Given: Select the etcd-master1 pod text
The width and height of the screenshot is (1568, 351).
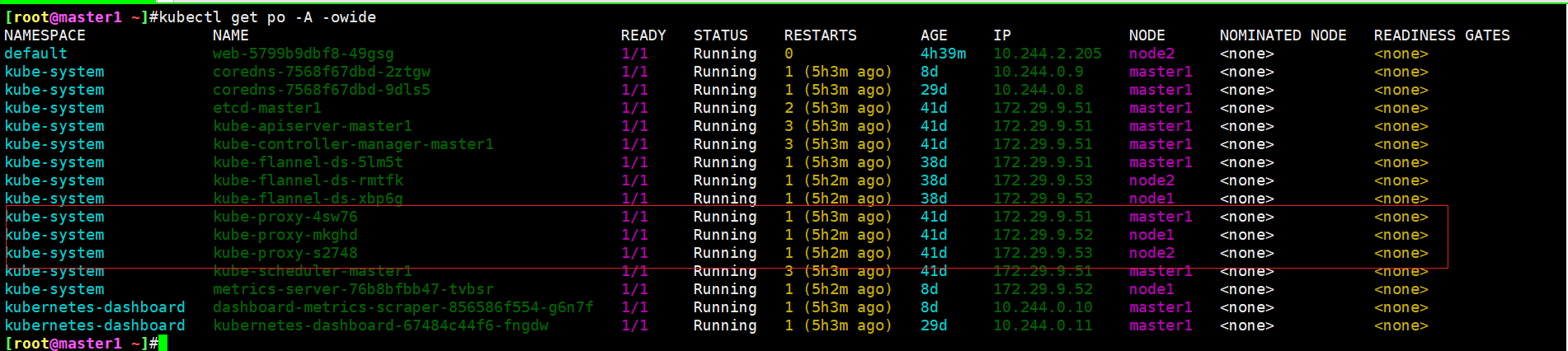Looking at the screenshot, I should point(267,108).
